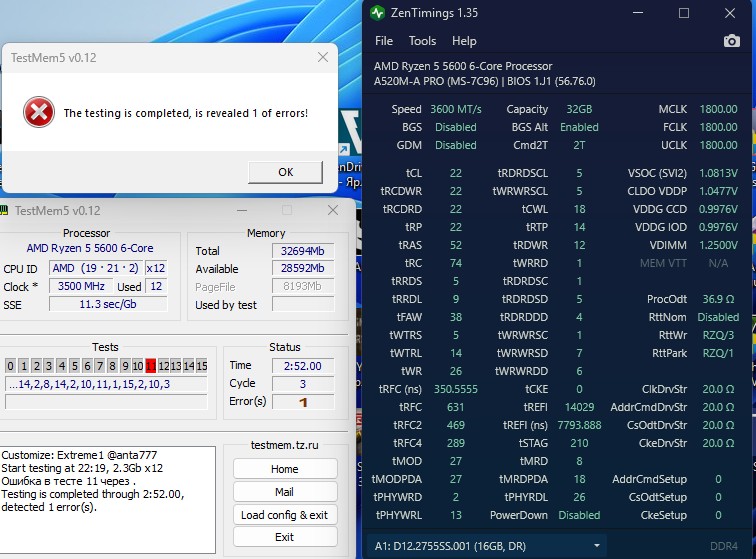The width and height of the screenshot is (756, 559).
Task: Click test box number 0
Action: tap(10, 366)
